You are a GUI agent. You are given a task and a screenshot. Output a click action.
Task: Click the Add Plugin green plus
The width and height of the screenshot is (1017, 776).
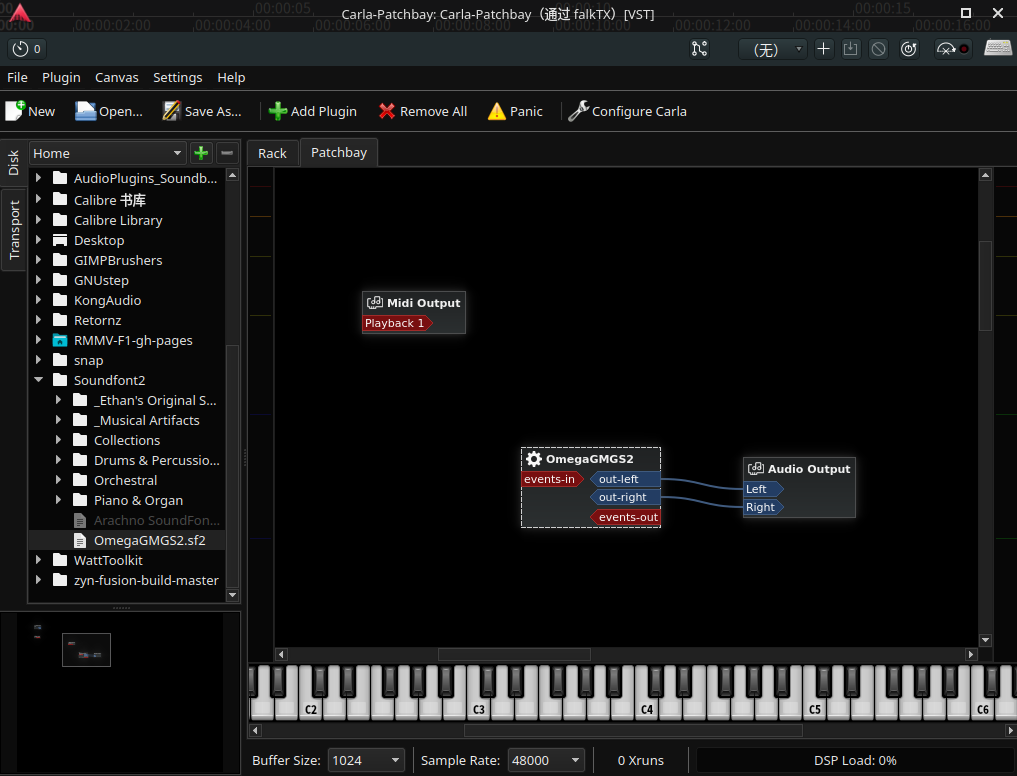tap(278, 111)
